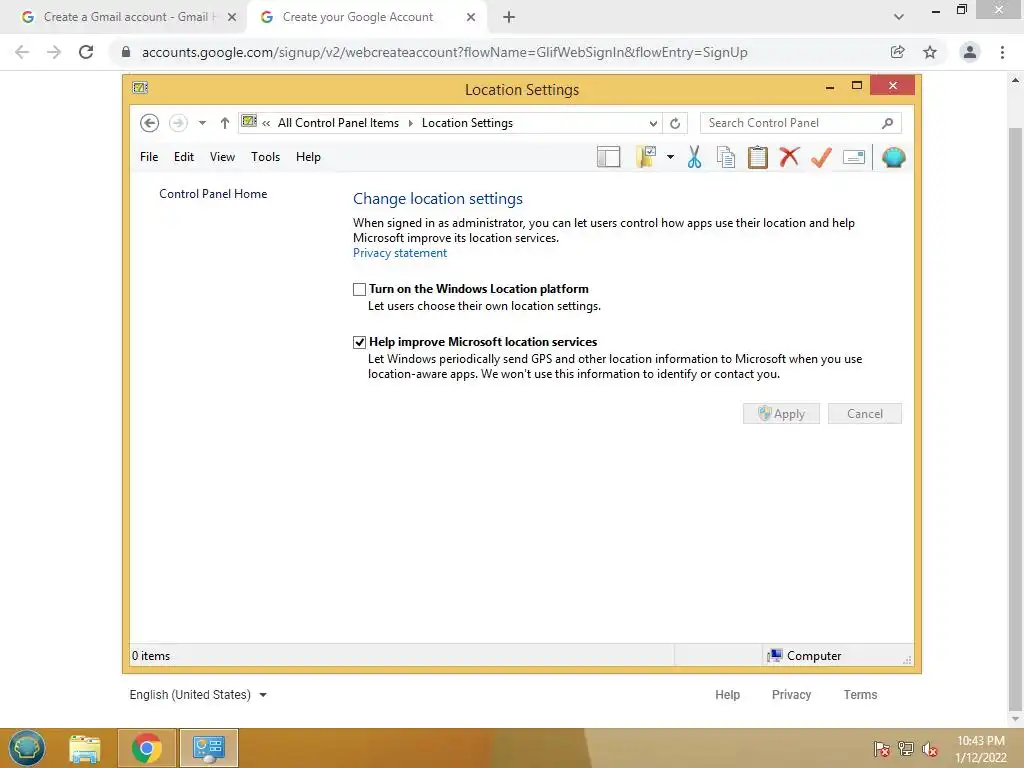This screenshot has width=1024, height=768.
Task: Click the orange checkmark toolbar icon
Action: click(x=821, y=157)
